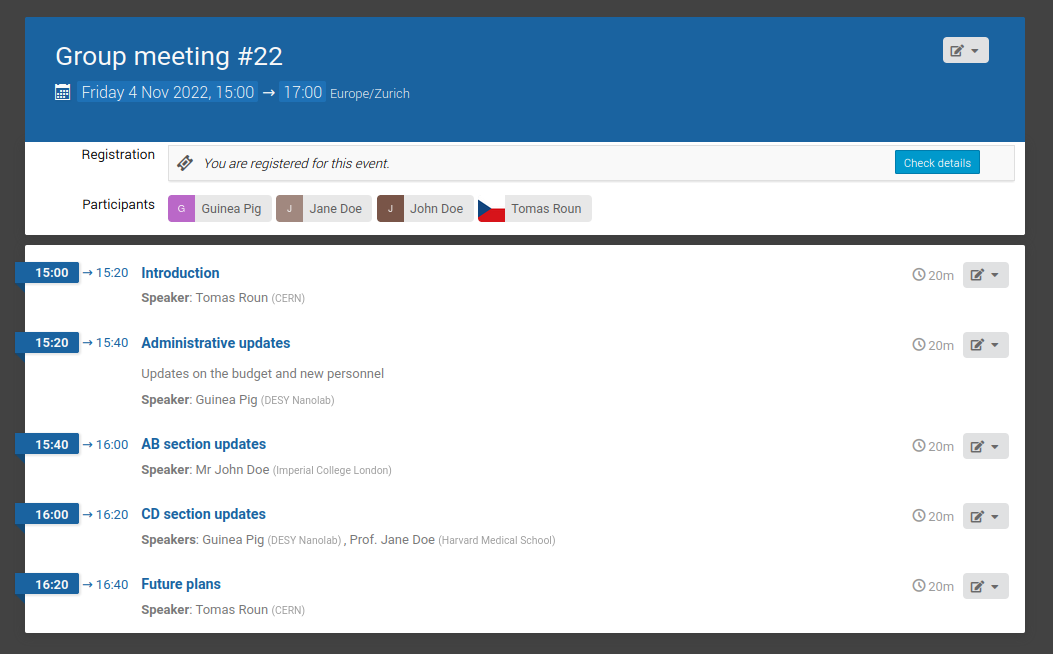Click the Participants label

click(x=118, y=204)
